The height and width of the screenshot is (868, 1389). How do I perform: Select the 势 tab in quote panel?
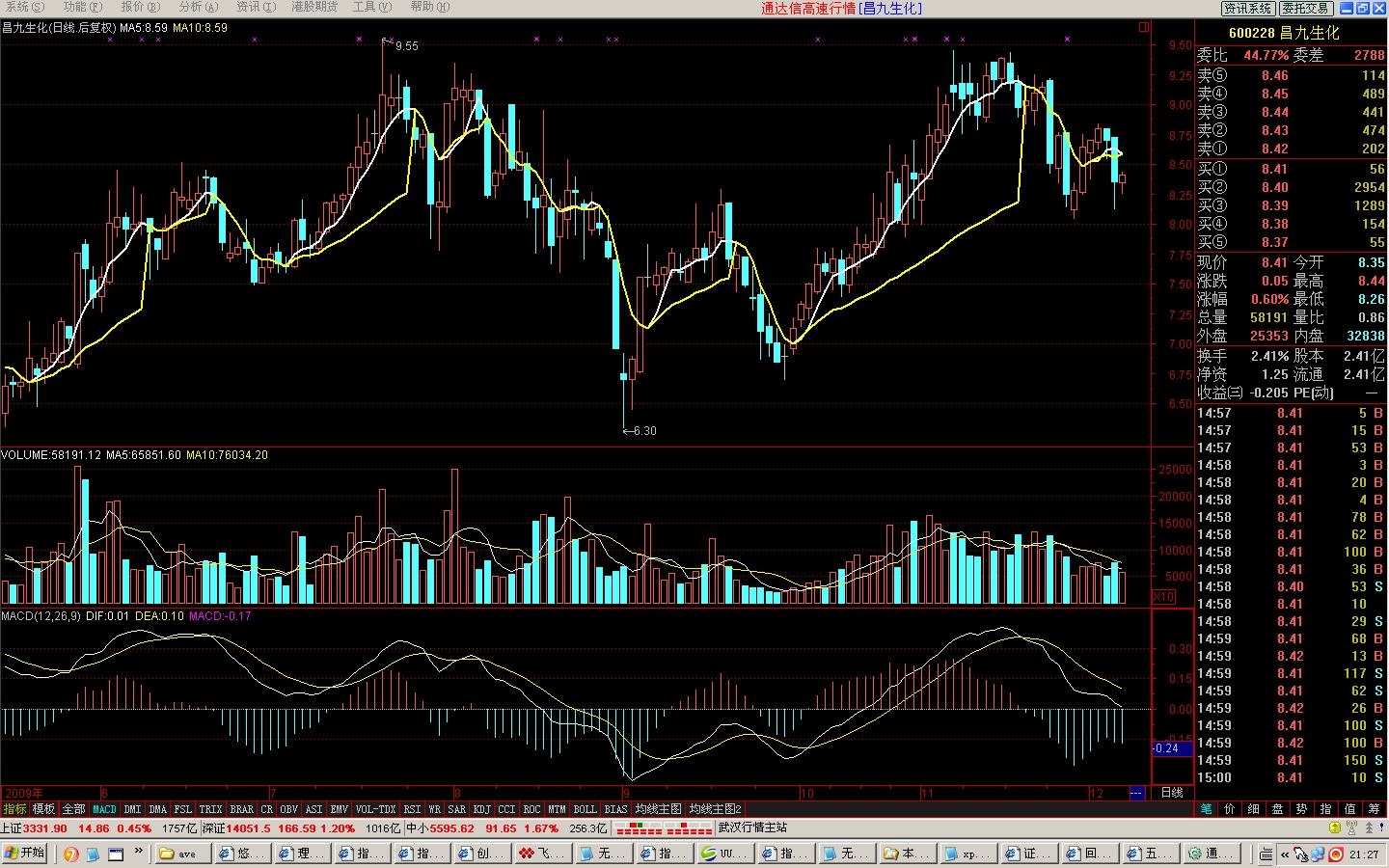coord(1302,809)
